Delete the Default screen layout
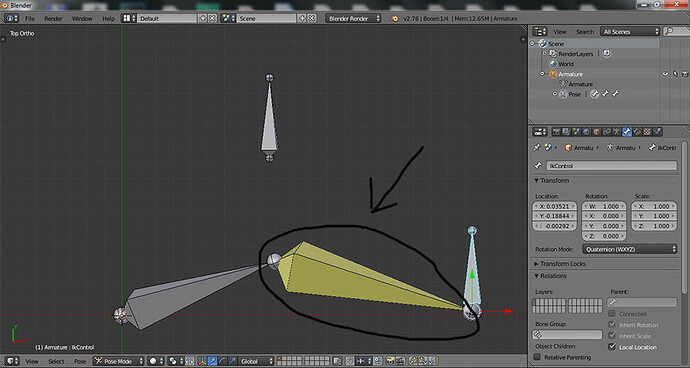The height and width of the screenshot is (368, 690). point(212,18)
